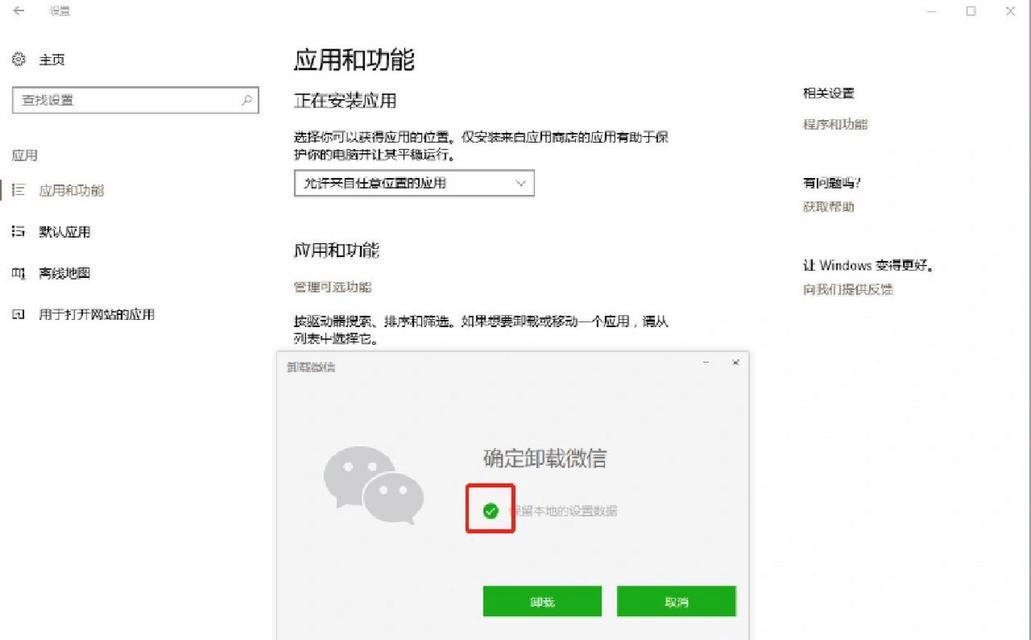Expand the 允许来自任意位置的应用 dropdown
Screen dimensions: 1031x640
[414, 183]
